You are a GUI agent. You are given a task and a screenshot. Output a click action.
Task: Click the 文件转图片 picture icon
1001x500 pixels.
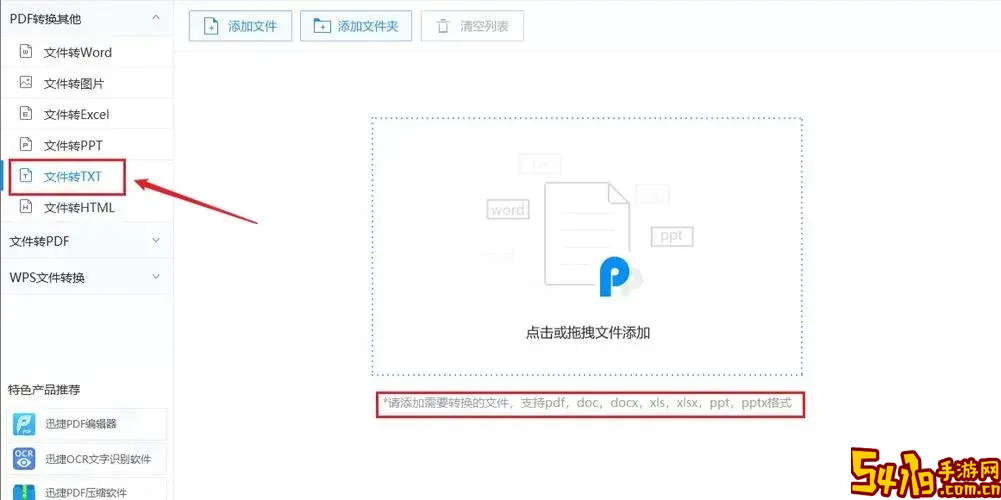[26, 82]
